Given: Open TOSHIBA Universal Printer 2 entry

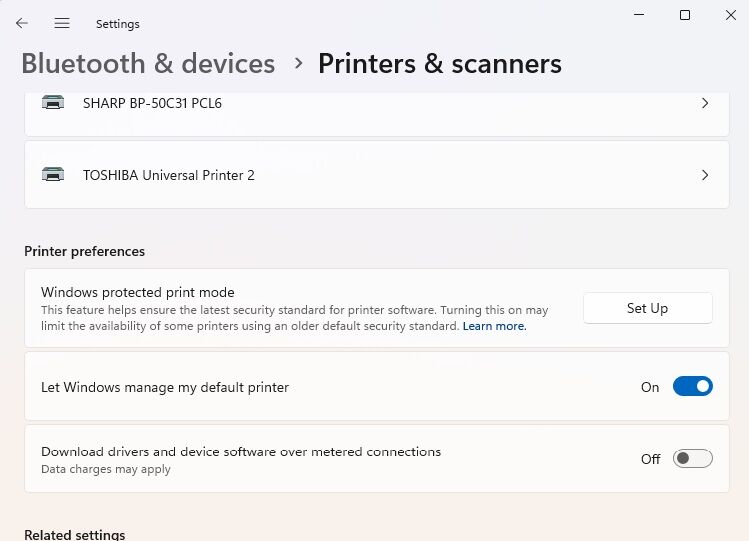Looking at the screenshot, I should (x=168, y=175).
